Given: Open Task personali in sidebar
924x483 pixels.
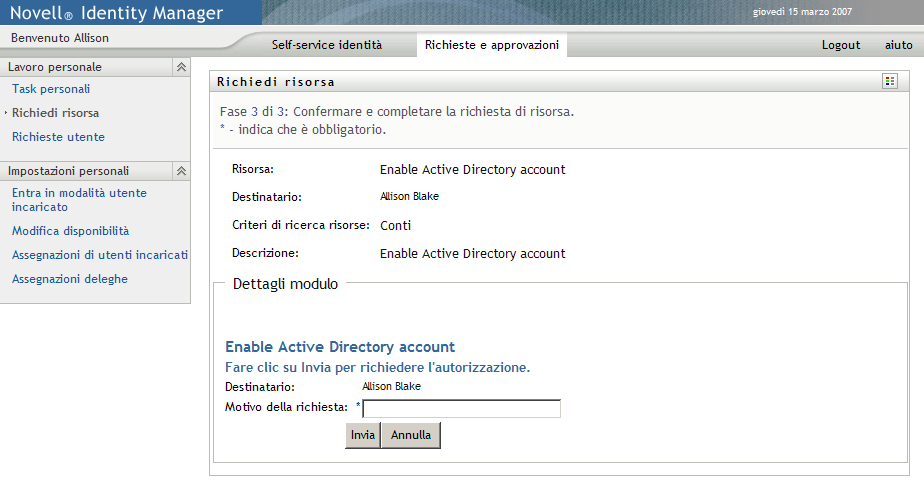Looking at the screenshot, I should pos(51,89).
